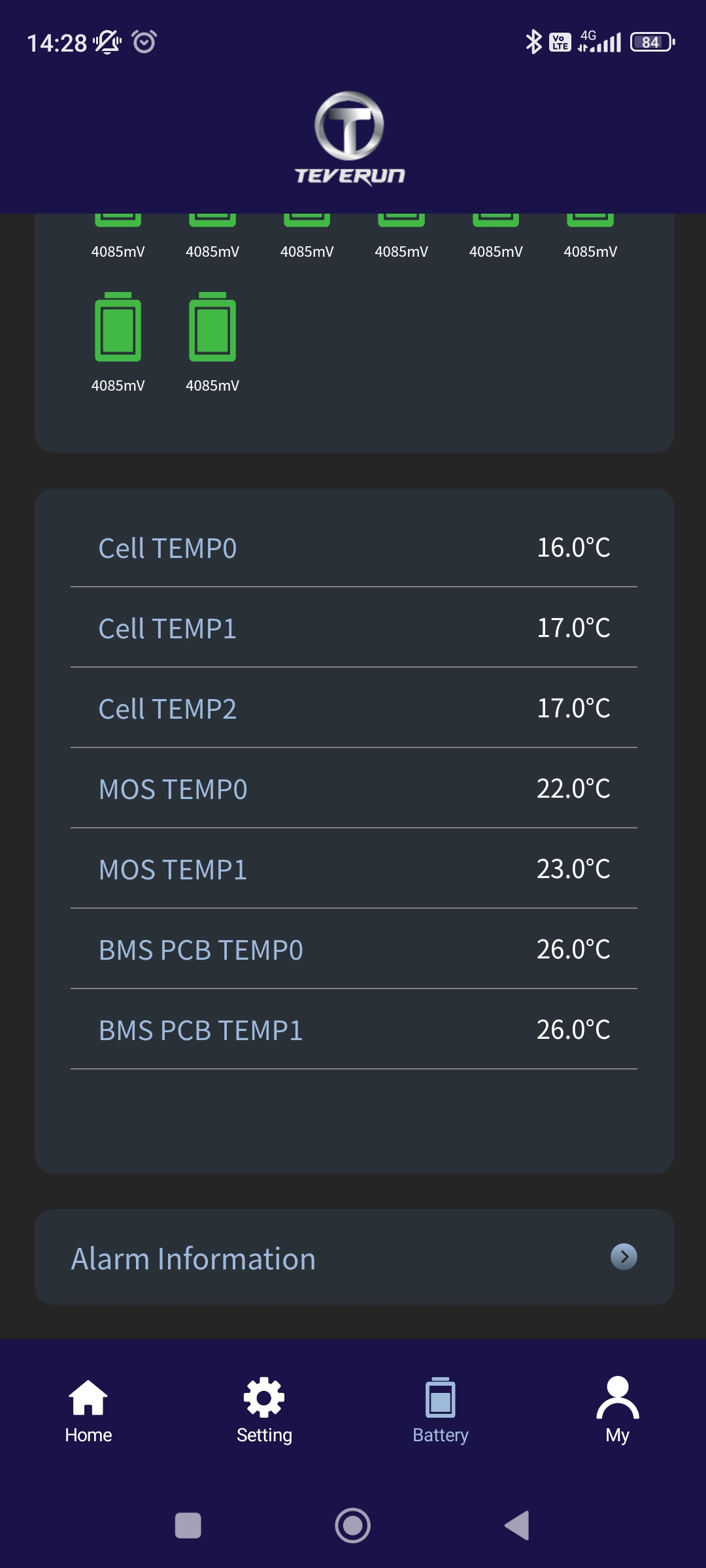Select the Cell TEMP0 row
This screenshot has width=706, height=1568.
click(x=354, y=548)
